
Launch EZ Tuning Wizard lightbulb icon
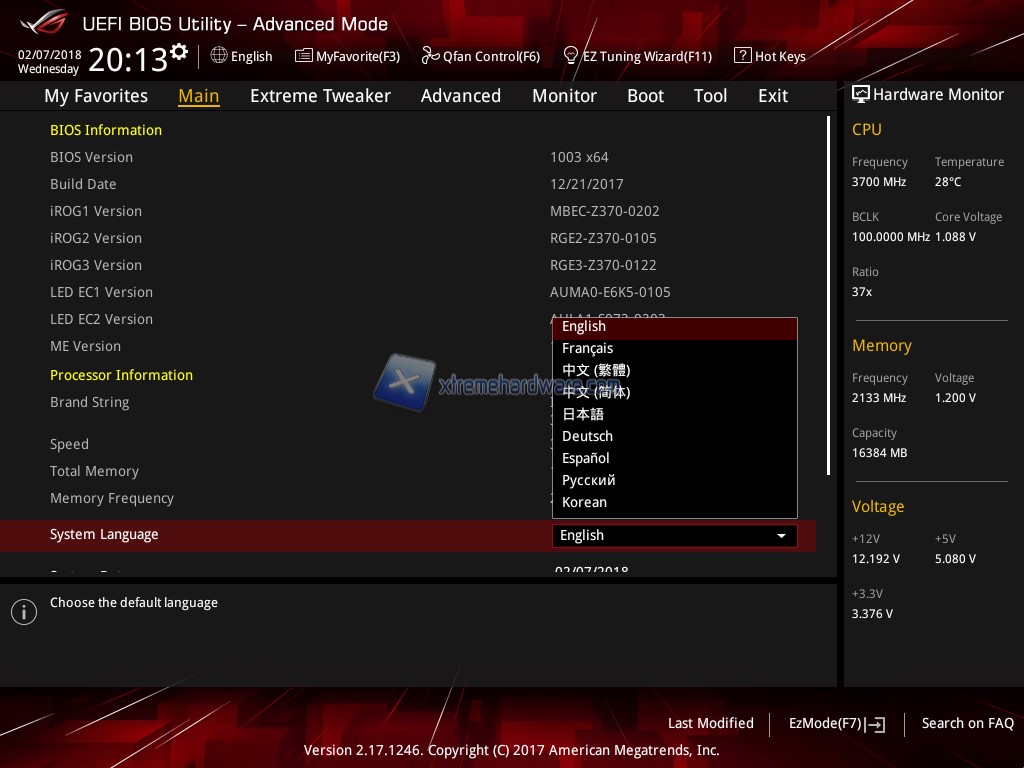(x=571, y=56)
